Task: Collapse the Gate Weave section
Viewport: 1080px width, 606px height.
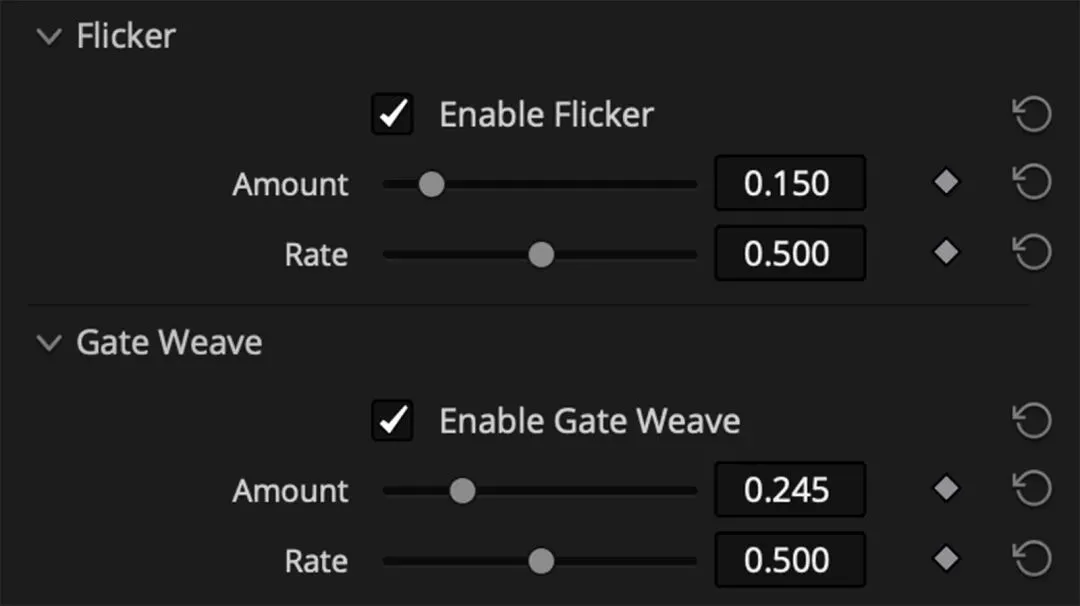Action: (x=48, y=343)
